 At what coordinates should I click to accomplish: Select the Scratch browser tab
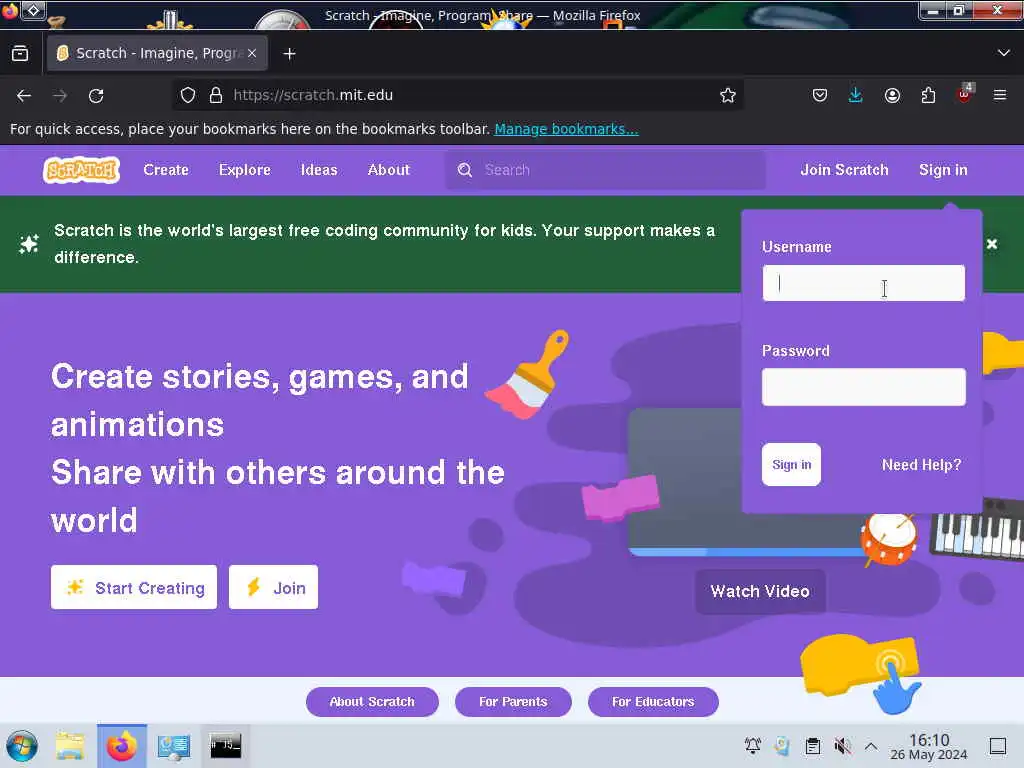click(157, 53)
